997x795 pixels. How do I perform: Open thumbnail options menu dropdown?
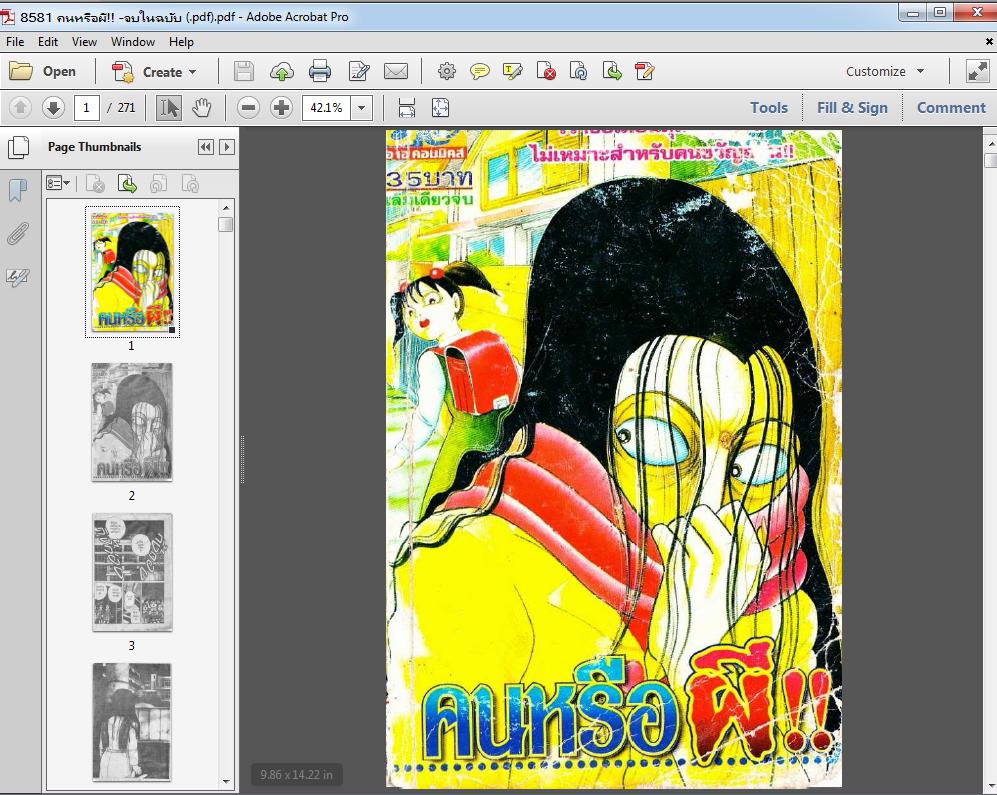coord(58,184)
